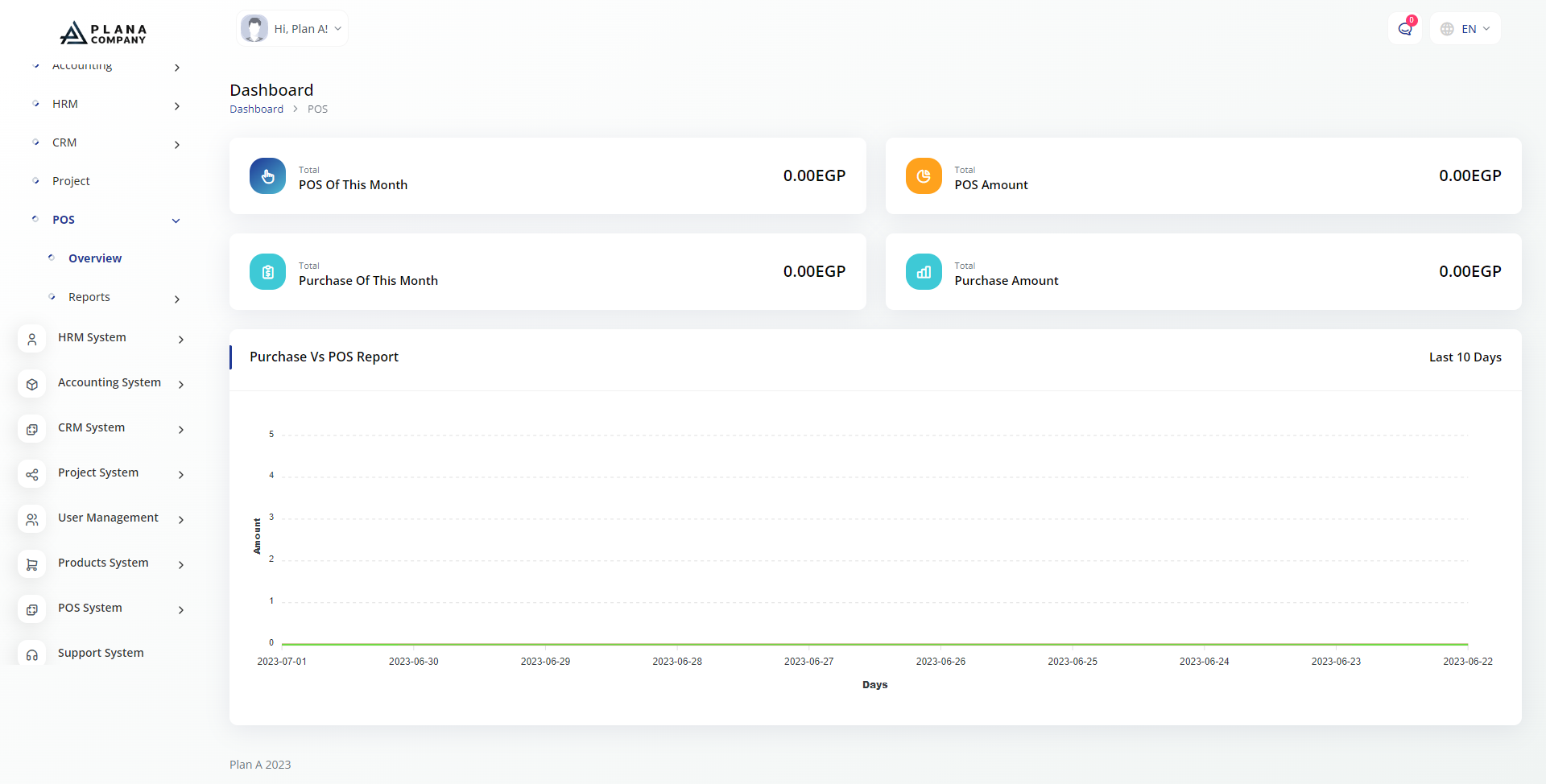
Task: Open the notifications chat icon
Action: [x=1405, y=29]
